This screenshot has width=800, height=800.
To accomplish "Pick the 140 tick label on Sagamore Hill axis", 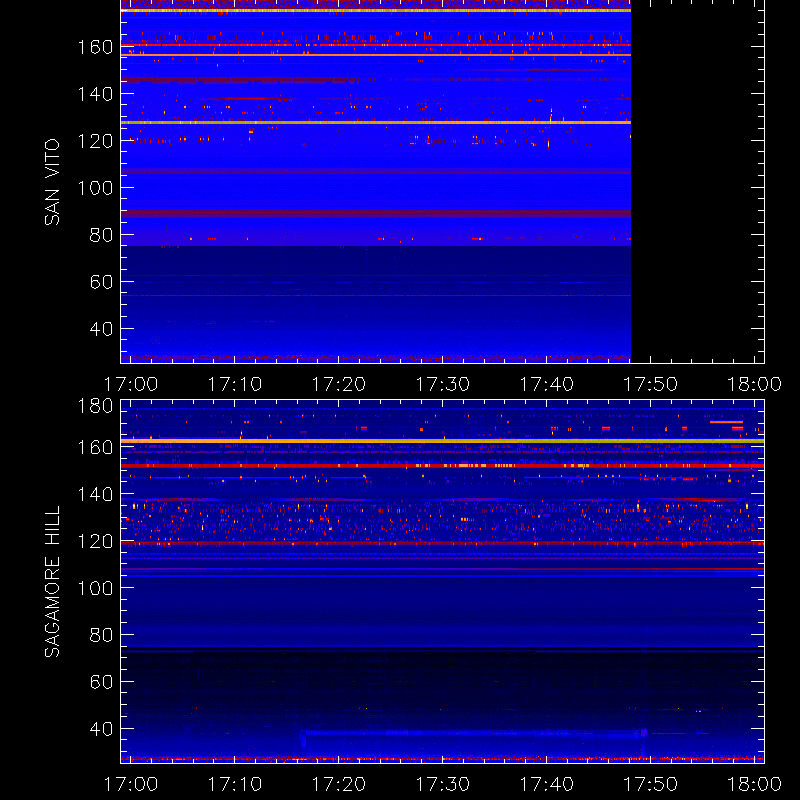I will (95, 494).
